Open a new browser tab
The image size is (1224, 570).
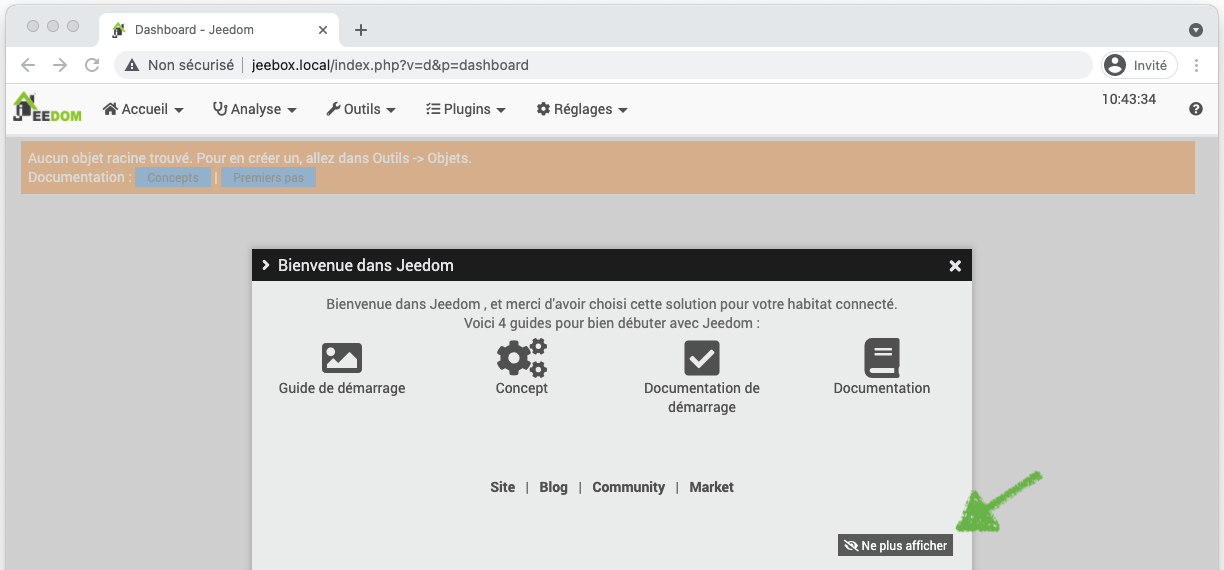point(361,30)
